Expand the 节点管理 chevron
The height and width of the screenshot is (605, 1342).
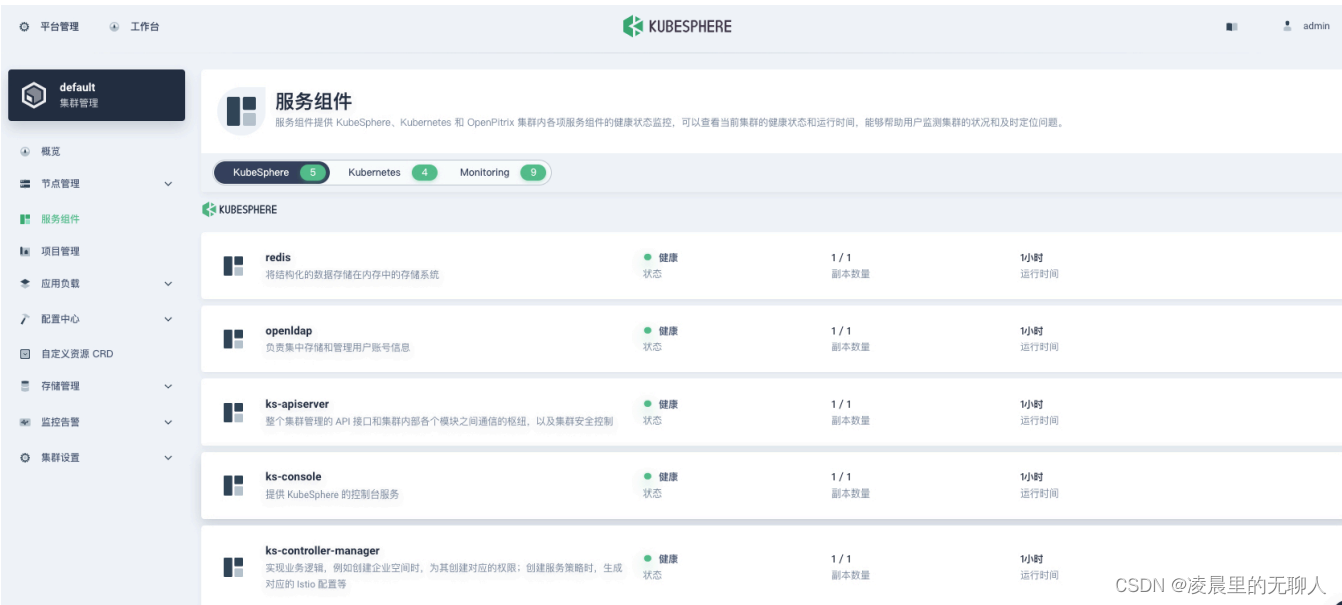click(168, 184)
